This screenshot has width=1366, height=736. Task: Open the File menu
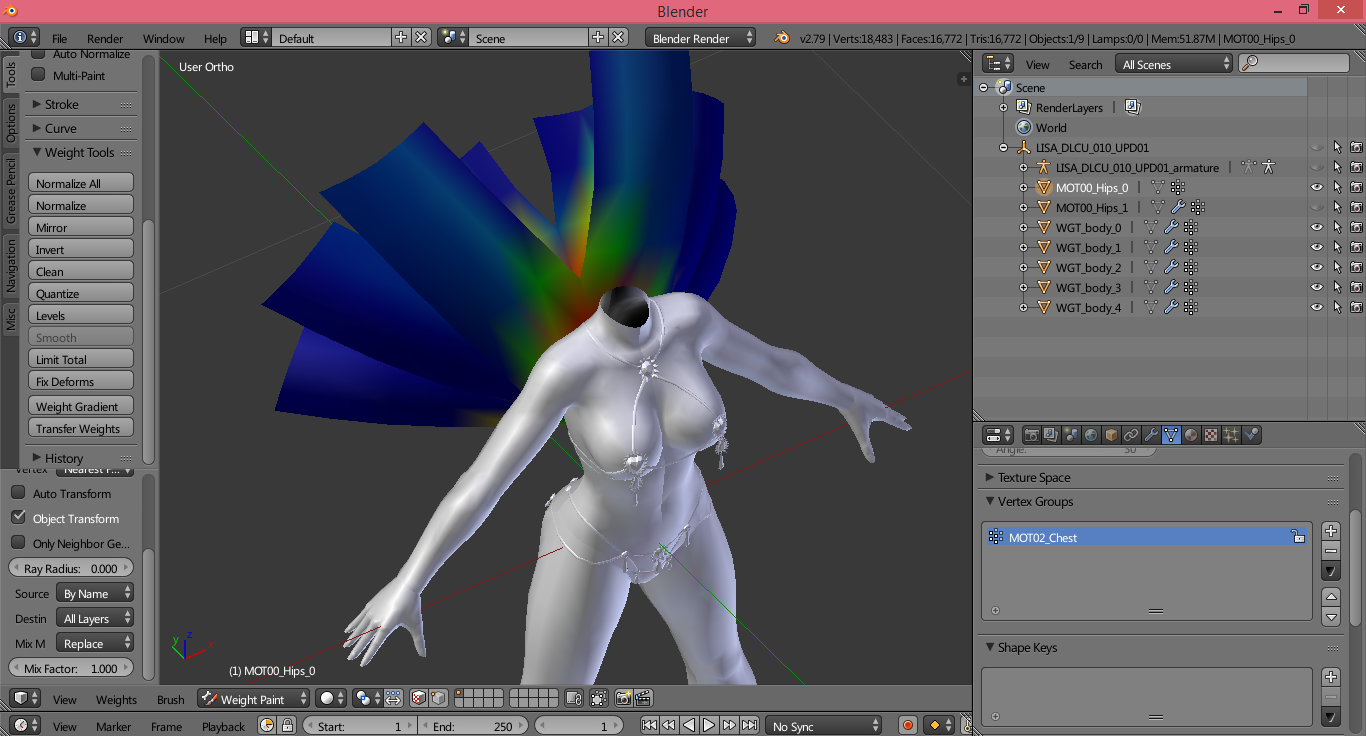tap(59, 38)
